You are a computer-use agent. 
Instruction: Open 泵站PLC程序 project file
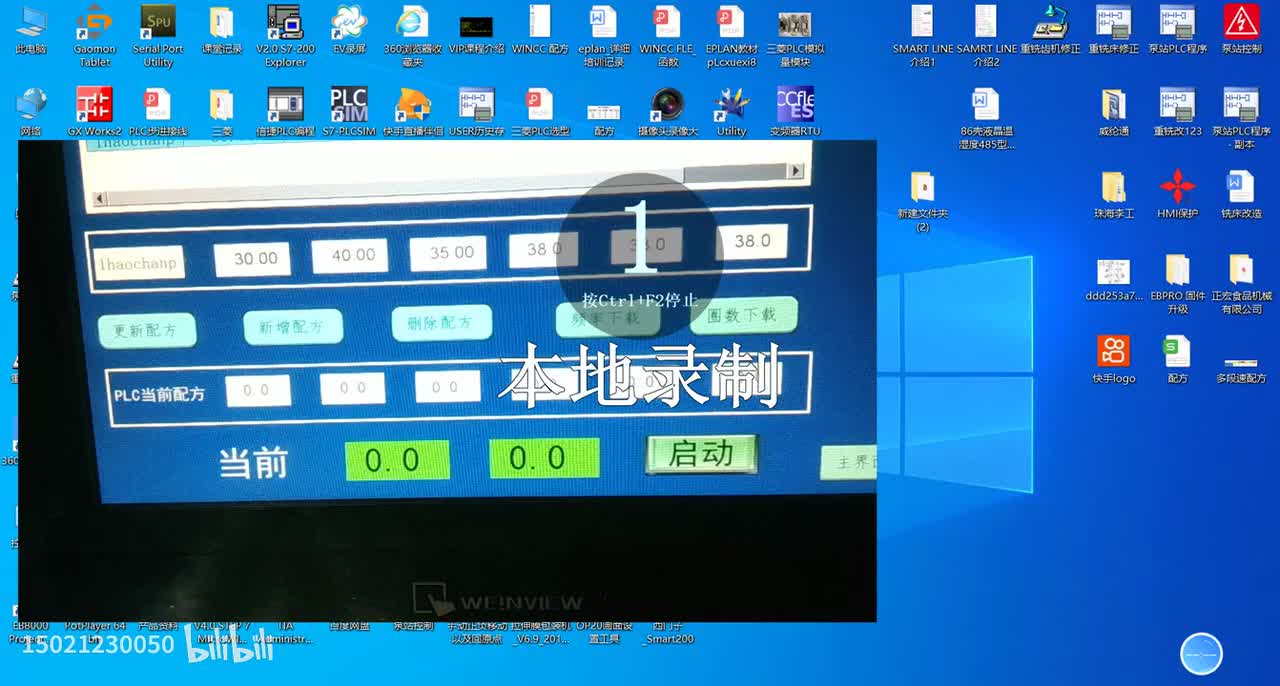point(1177,30)
